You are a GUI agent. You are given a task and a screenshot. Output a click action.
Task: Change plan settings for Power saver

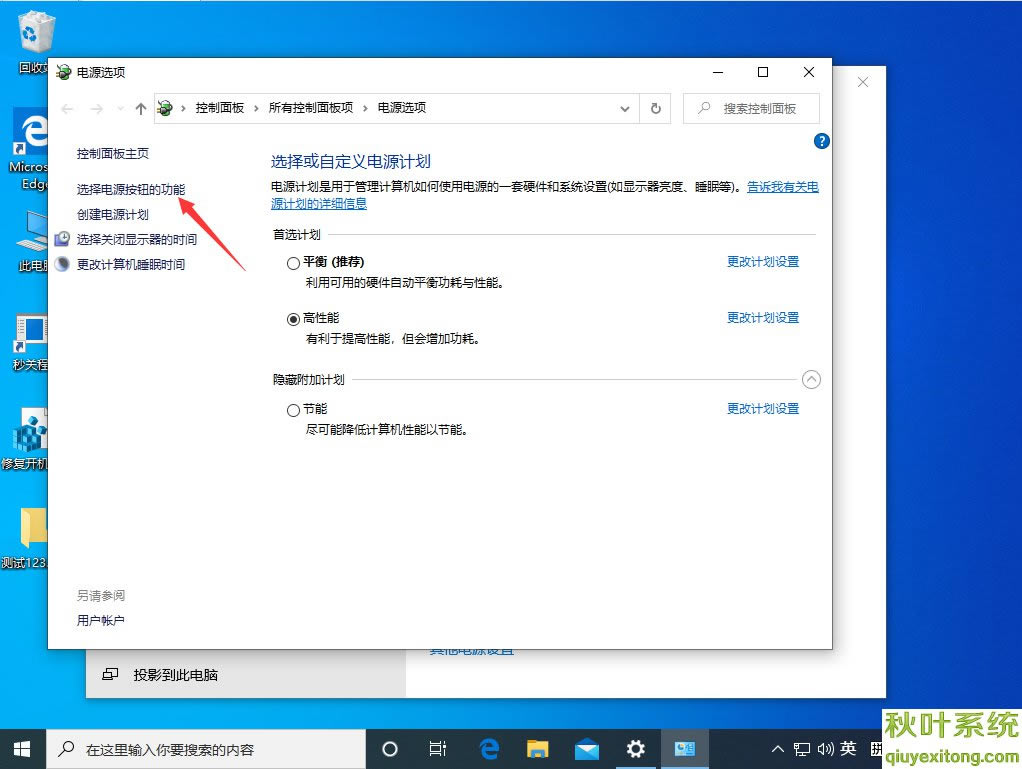[x=763, y=409]
